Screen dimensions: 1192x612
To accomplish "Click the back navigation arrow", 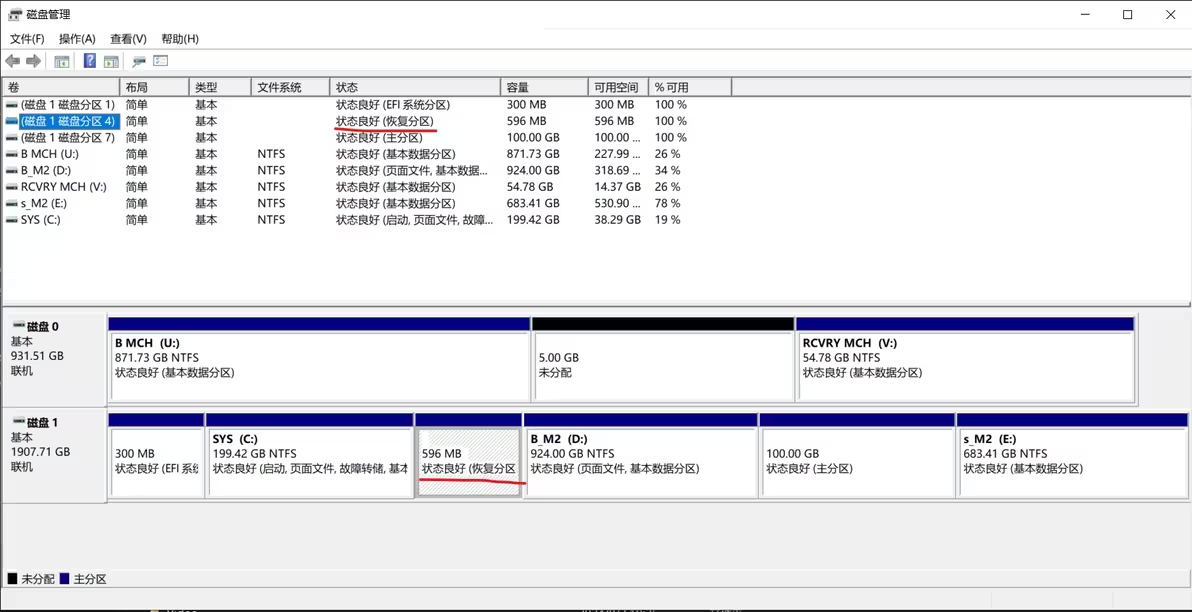I will [12, 61].
